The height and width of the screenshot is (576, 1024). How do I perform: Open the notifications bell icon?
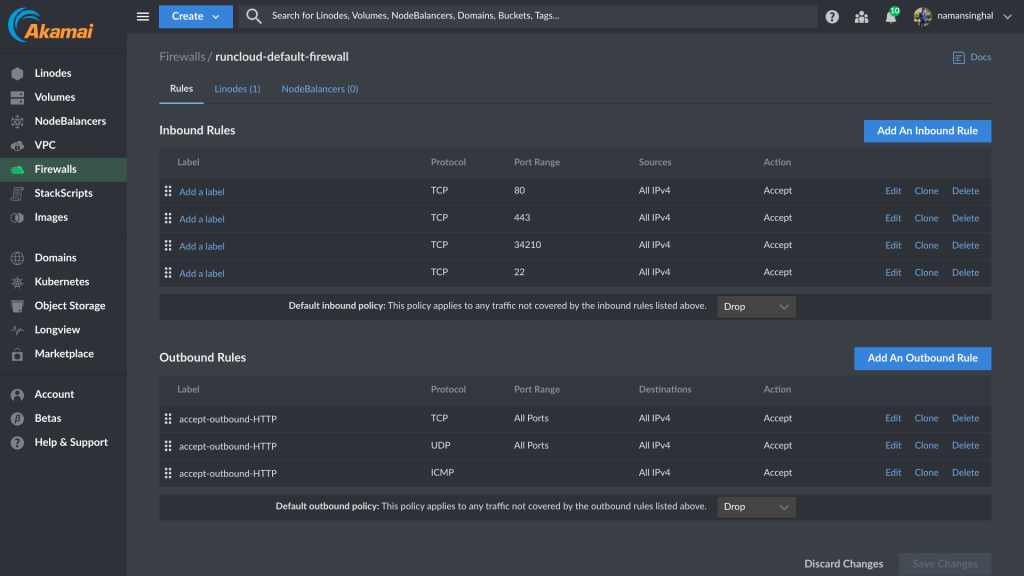(891, 17)
